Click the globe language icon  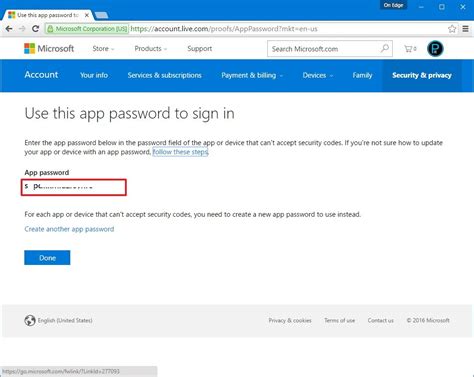coord(30,320)
